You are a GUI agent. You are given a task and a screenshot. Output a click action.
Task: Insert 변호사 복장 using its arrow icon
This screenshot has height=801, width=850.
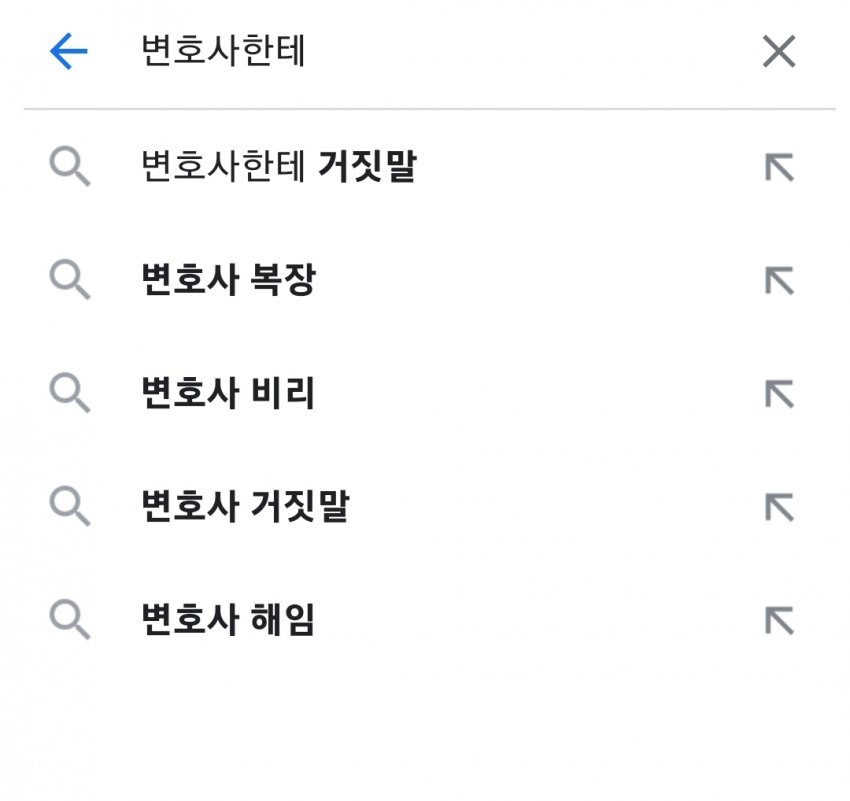[778, 281]
